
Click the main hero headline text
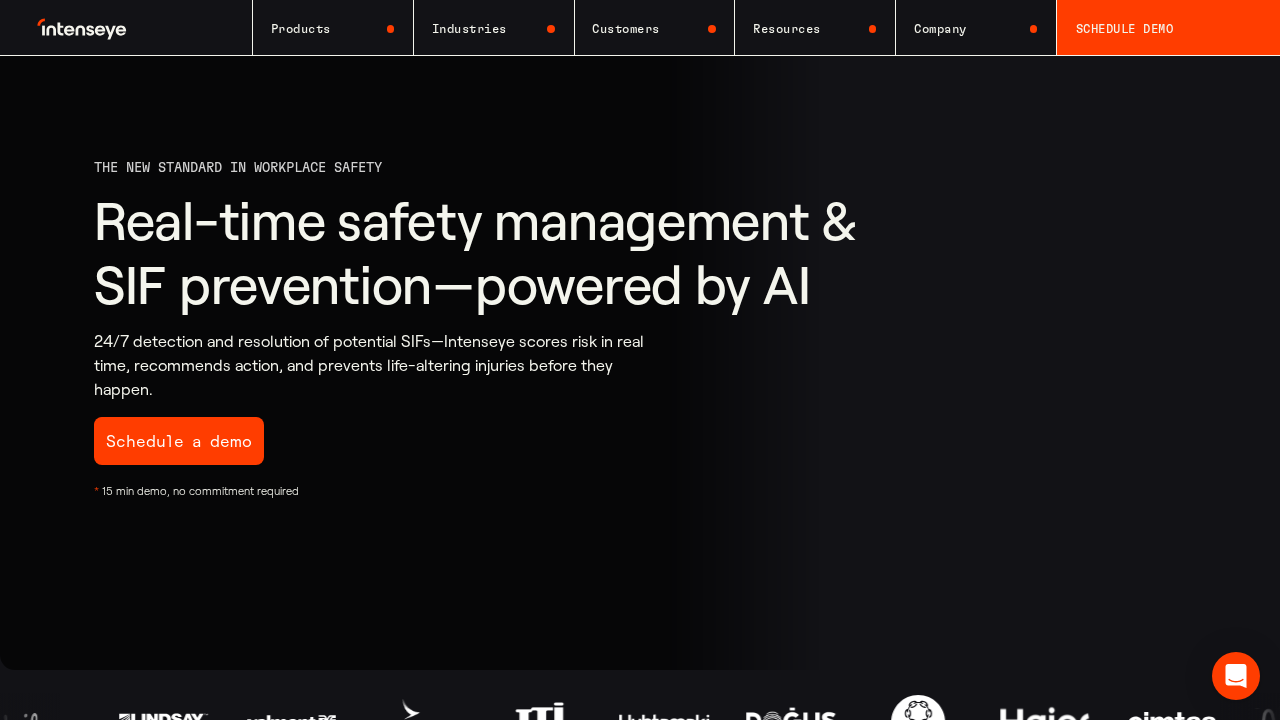[475, 254]
